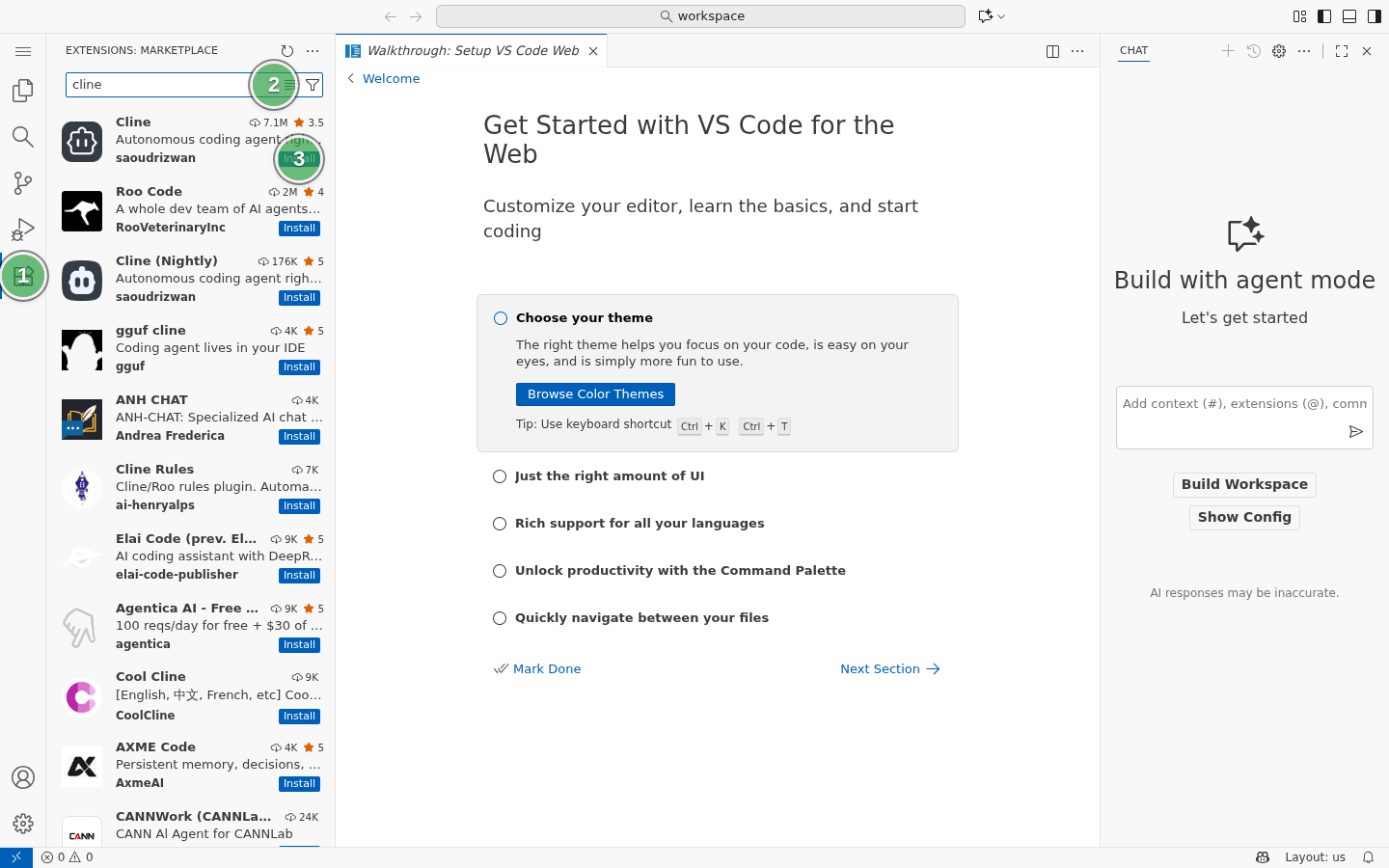Open the Explorer view in activity bar
The width and height of the screenshot is (1389, 868).
click(23, 90)
